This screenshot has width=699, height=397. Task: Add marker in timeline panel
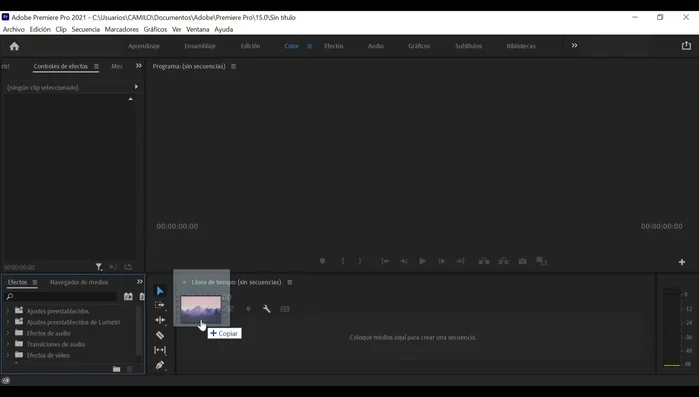click(248, 309)
